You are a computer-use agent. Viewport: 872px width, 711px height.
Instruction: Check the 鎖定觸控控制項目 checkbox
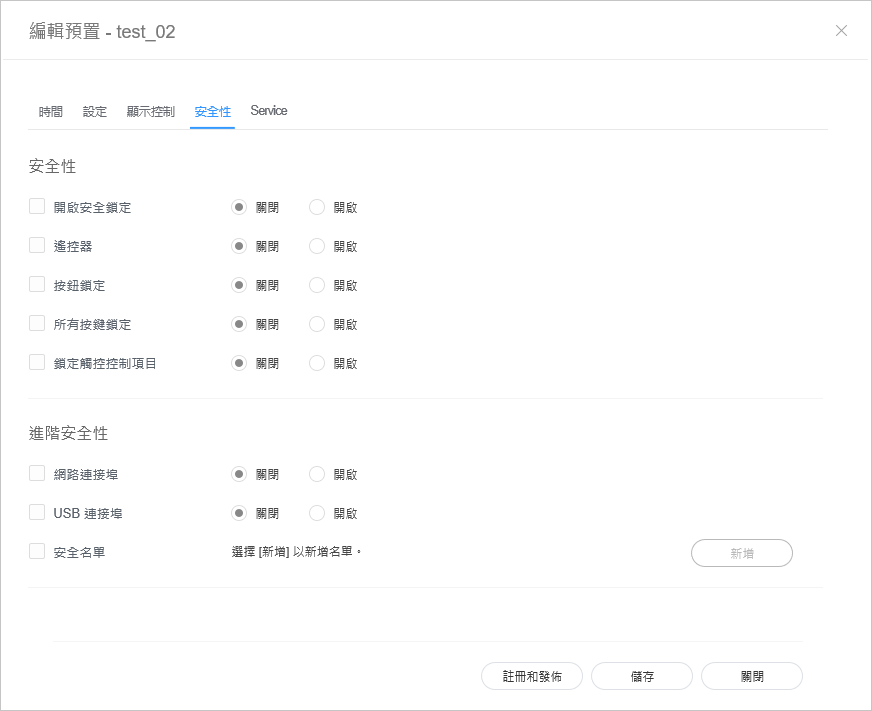(x=37, y=363)
